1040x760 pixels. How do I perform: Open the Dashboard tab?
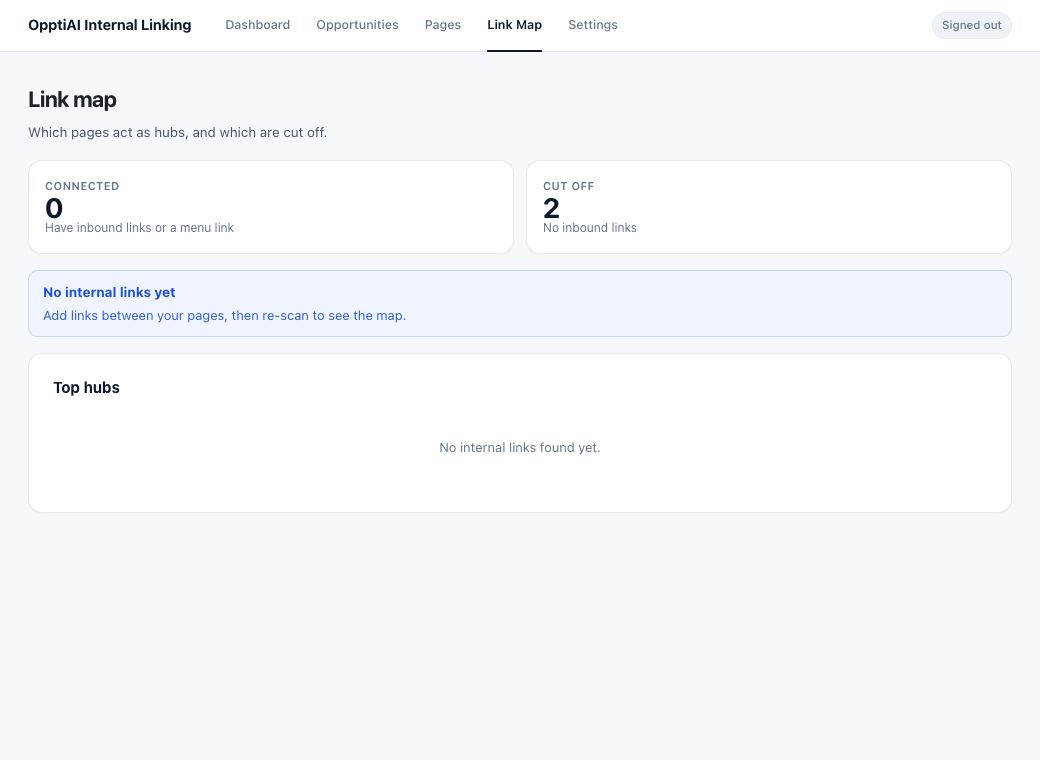point(257,25)
